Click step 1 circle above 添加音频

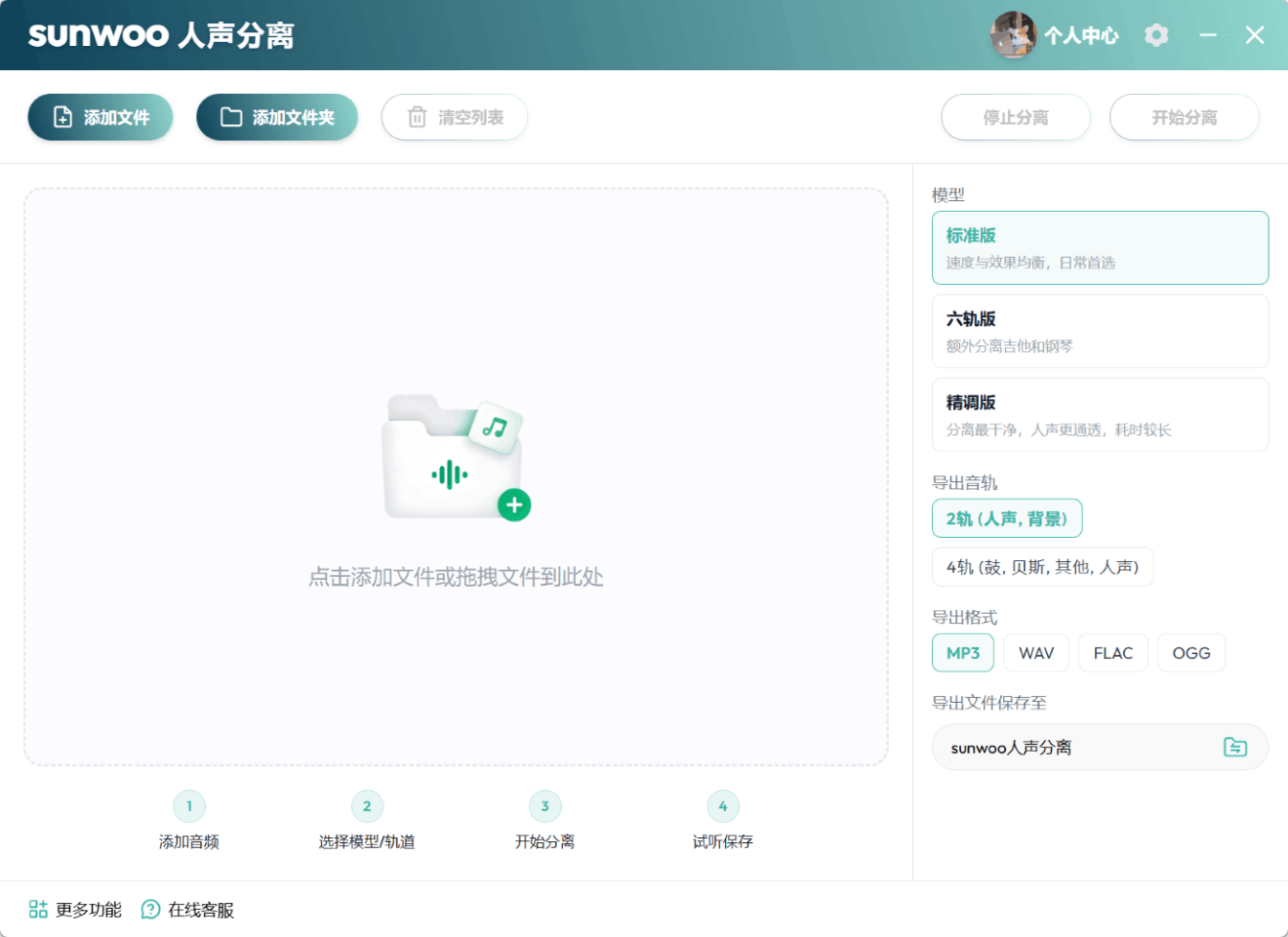pos(189,806)
